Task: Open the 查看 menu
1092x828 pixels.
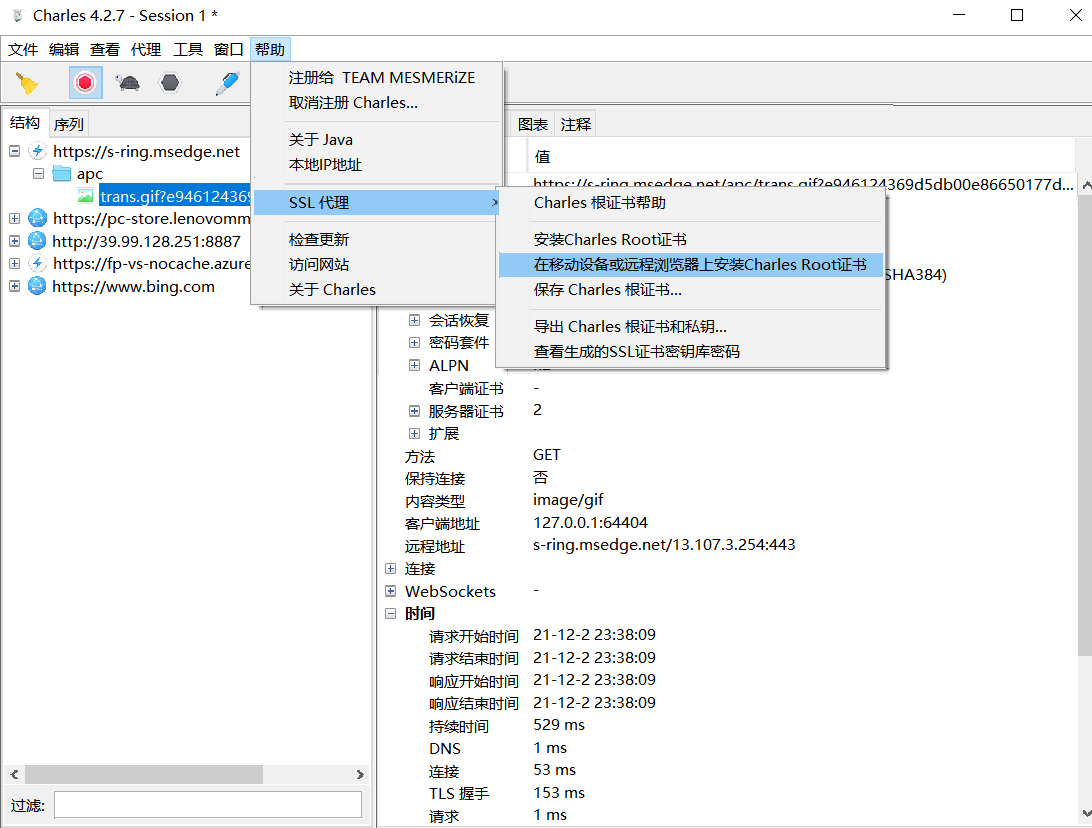Action: (x=105, y=49)
